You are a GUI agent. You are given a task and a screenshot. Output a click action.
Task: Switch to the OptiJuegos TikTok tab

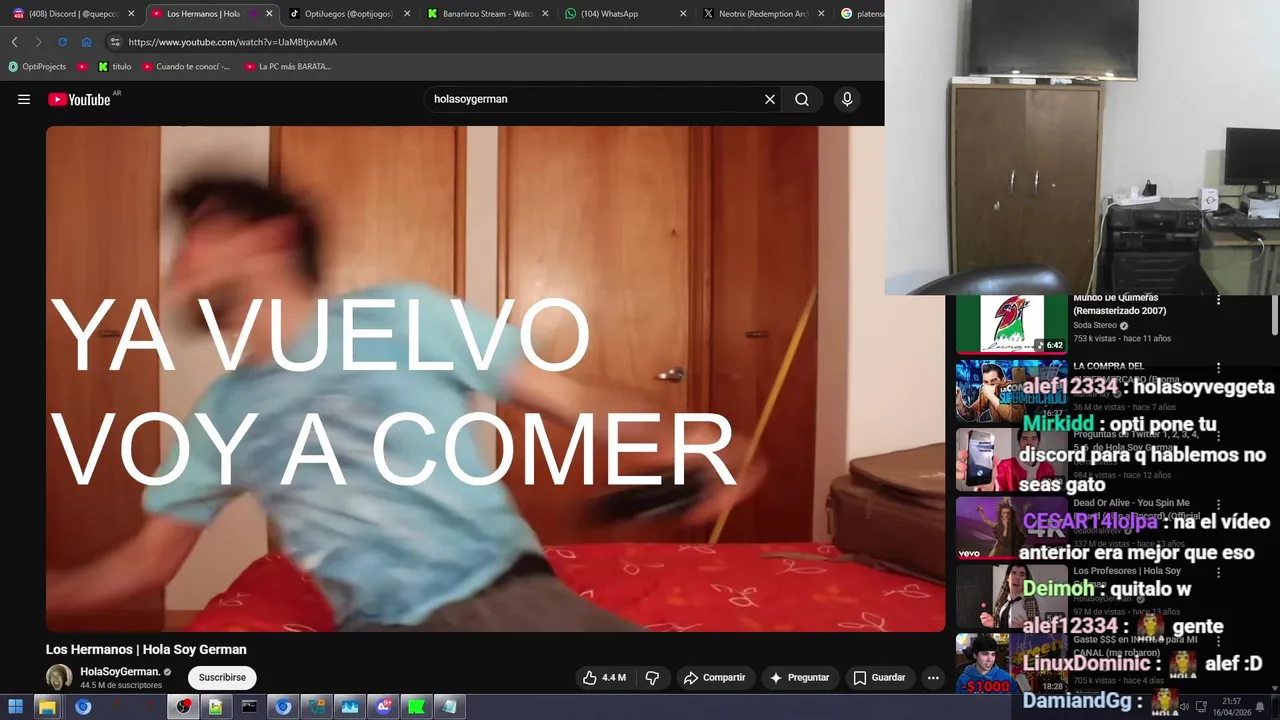349,14
